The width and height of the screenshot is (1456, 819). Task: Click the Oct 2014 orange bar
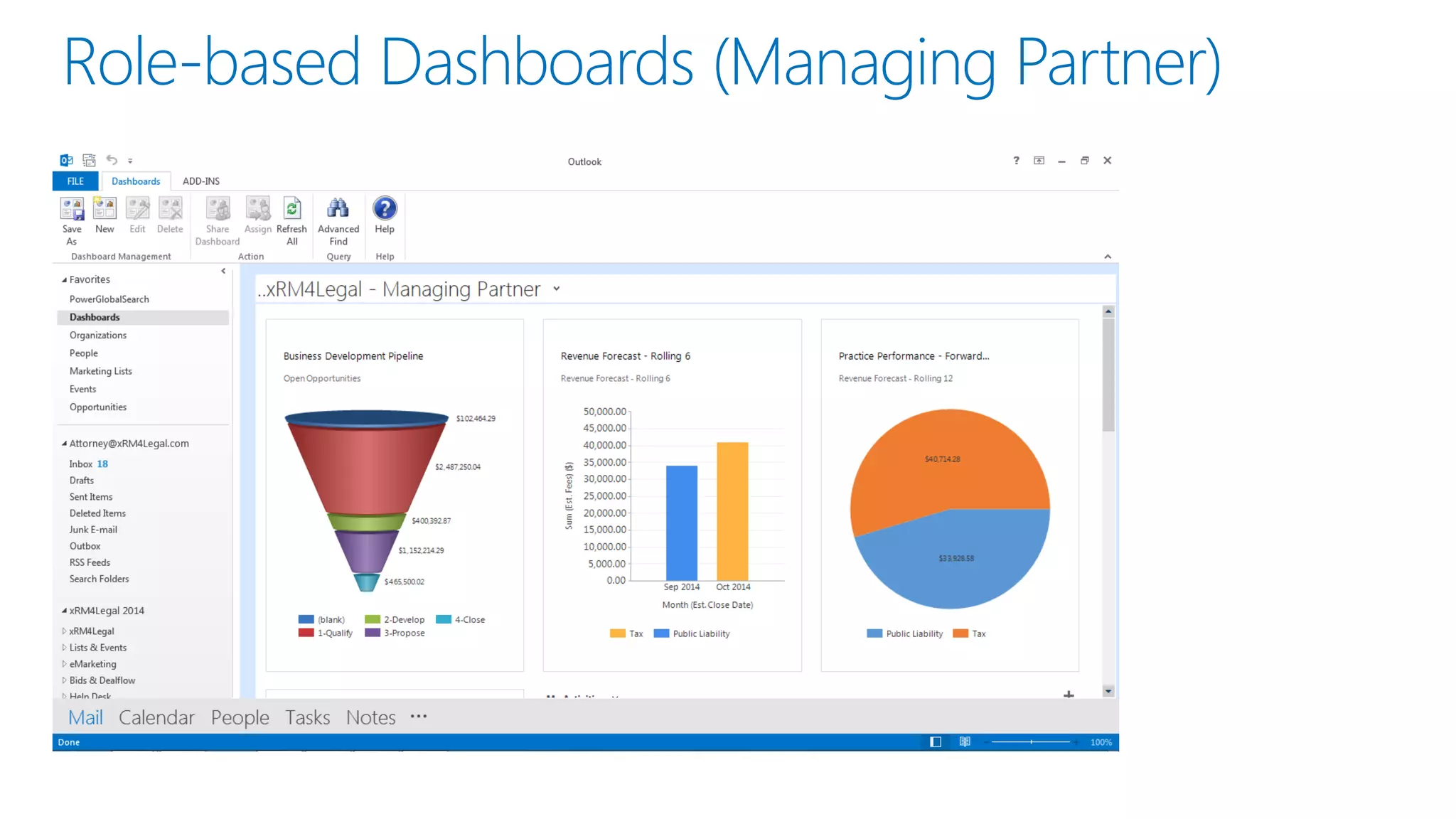(x=732, y=511)
